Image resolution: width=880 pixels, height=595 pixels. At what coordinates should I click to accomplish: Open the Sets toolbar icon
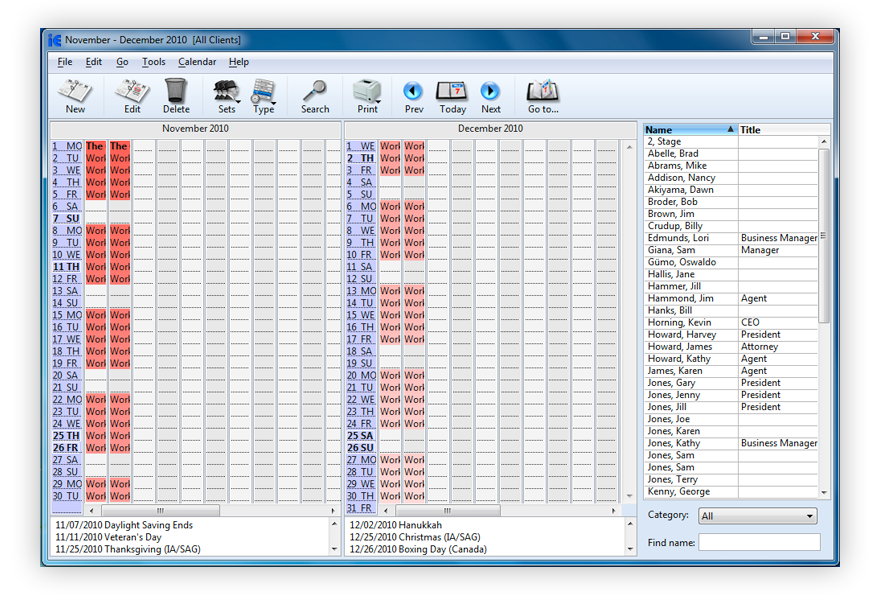[226, 91]
